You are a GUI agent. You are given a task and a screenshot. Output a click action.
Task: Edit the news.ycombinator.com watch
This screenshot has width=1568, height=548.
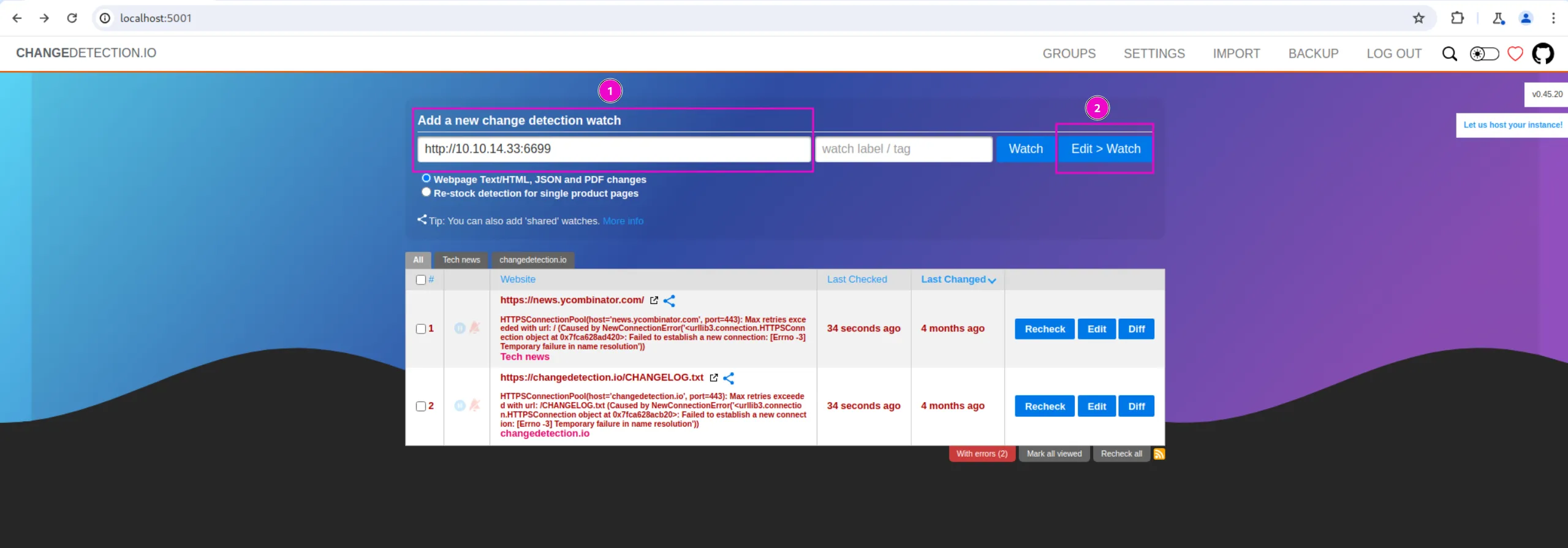click(1096, 329)
